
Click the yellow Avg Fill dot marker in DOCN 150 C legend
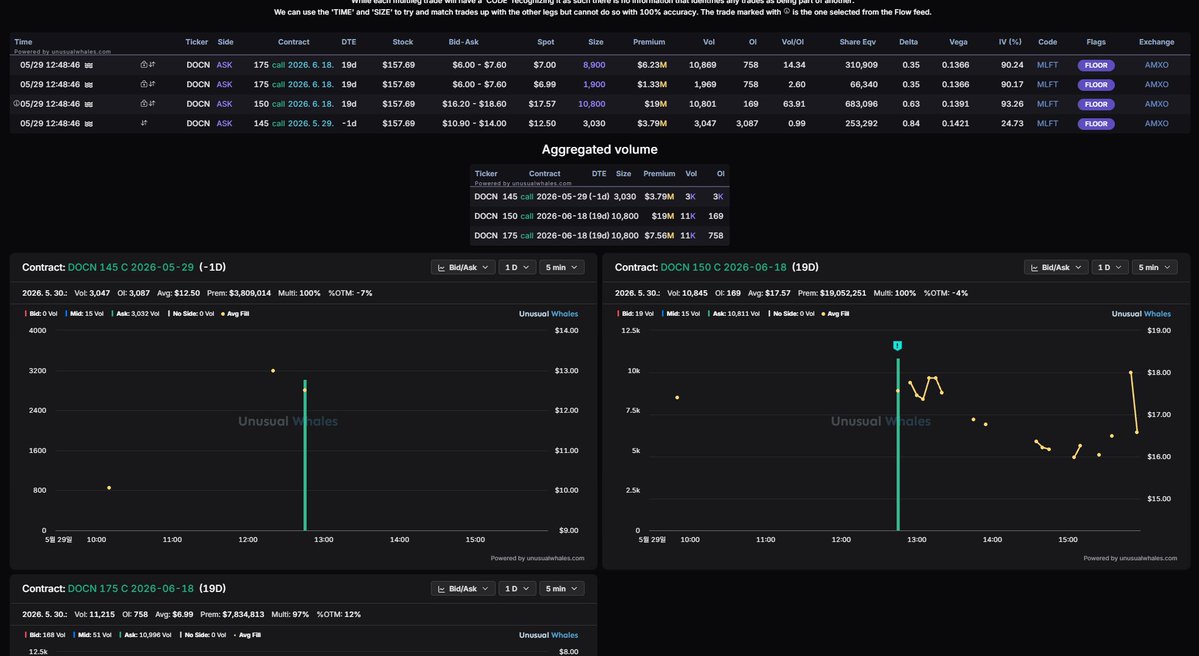pos(823,313)
